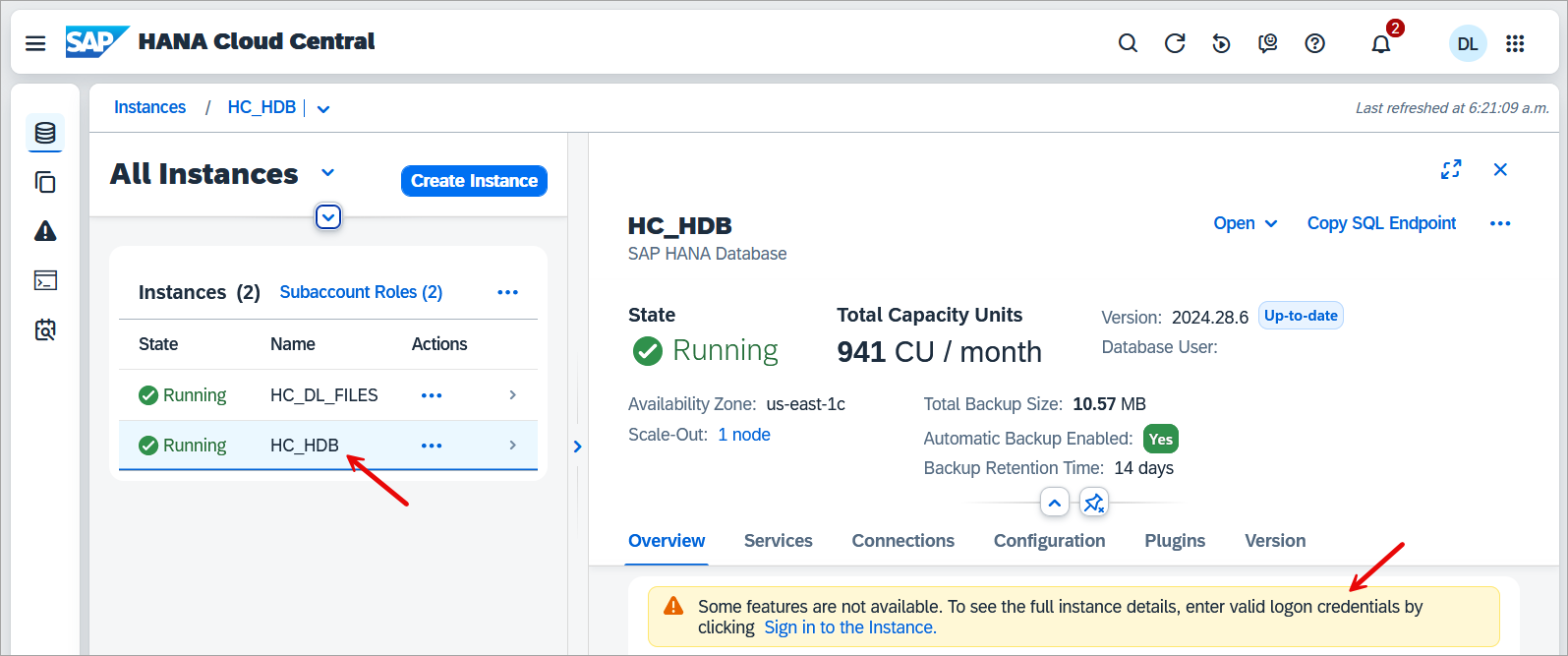Open the All Instances view dropdown
Viewport: 1568px width, 656px height.
(x=328, y=173)
